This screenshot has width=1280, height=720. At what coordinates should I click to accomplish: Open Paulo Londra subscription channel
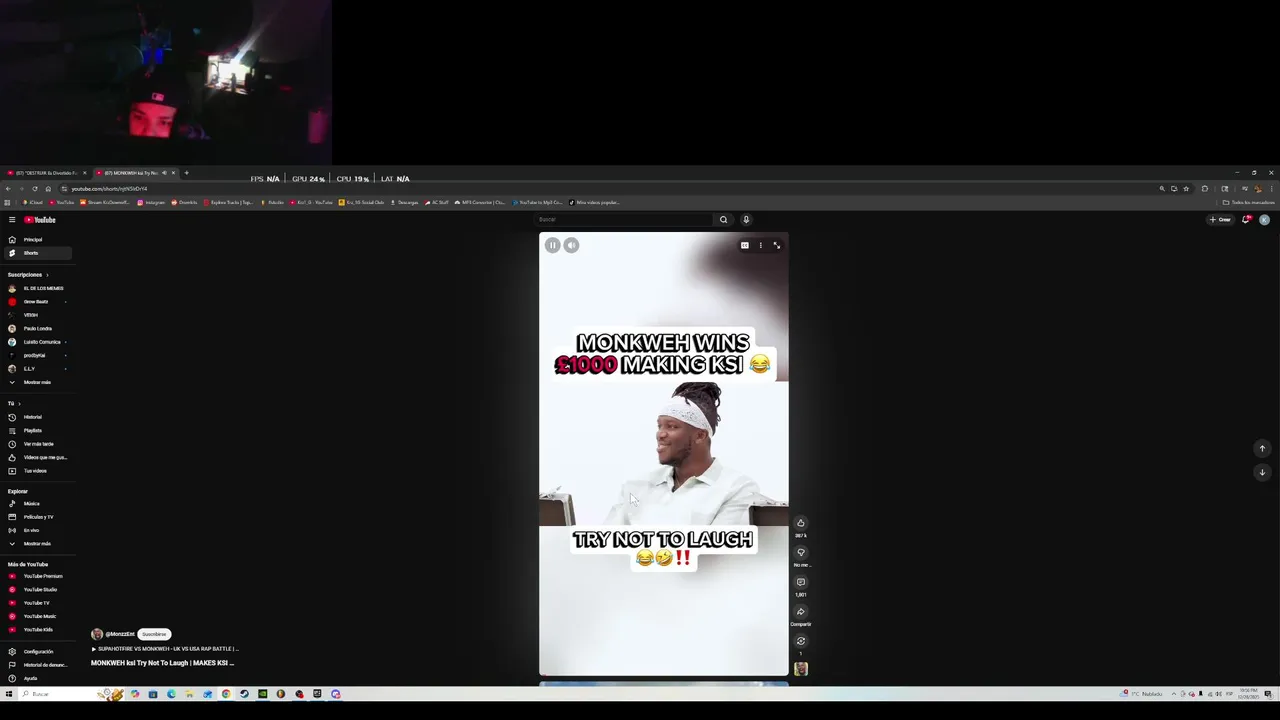36,328
